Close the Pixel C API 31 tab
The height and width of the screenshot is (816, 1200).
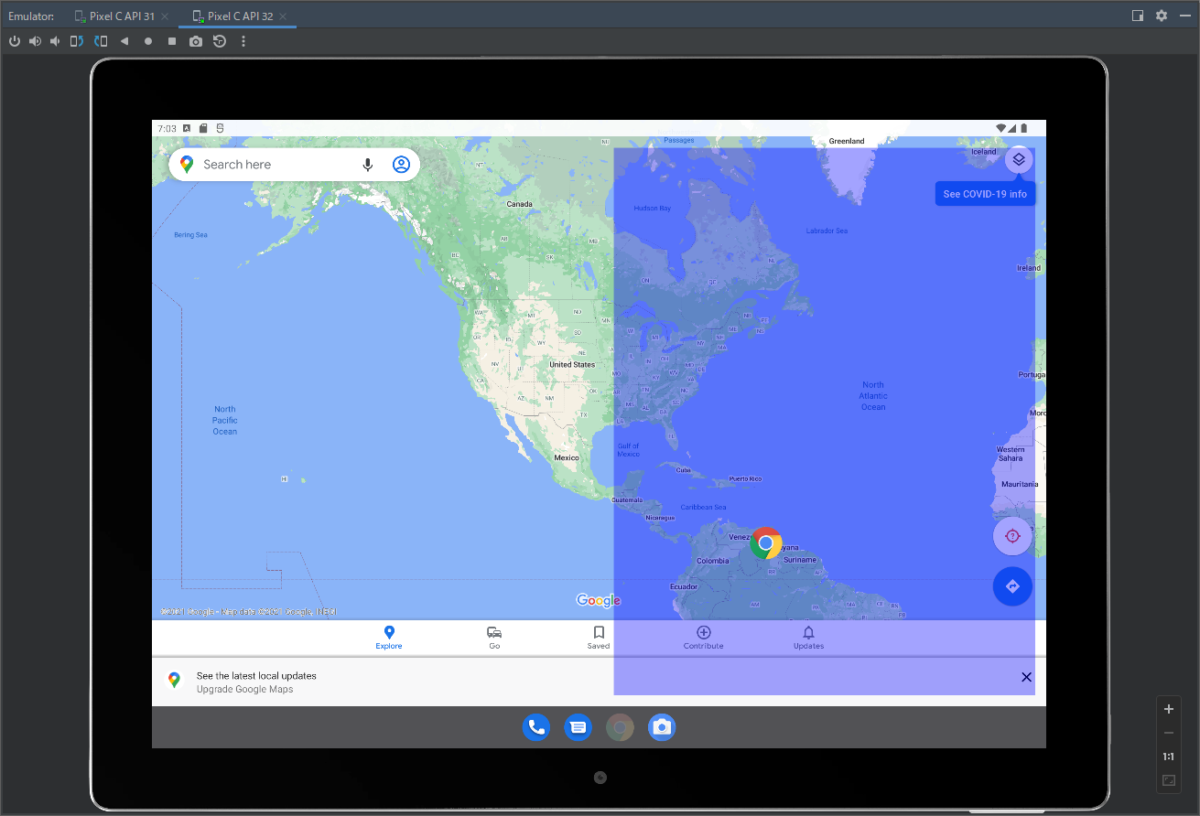tap(165, 16)
